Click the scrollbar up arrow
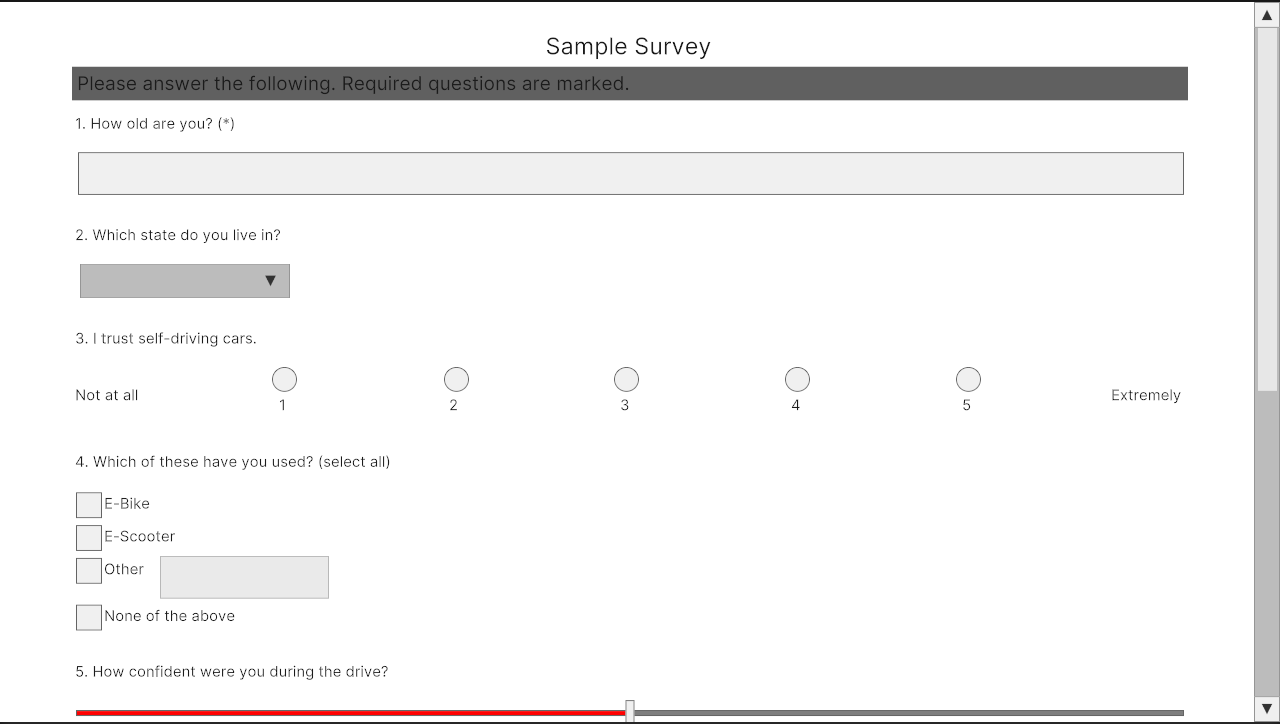 tap(1267, 15)
